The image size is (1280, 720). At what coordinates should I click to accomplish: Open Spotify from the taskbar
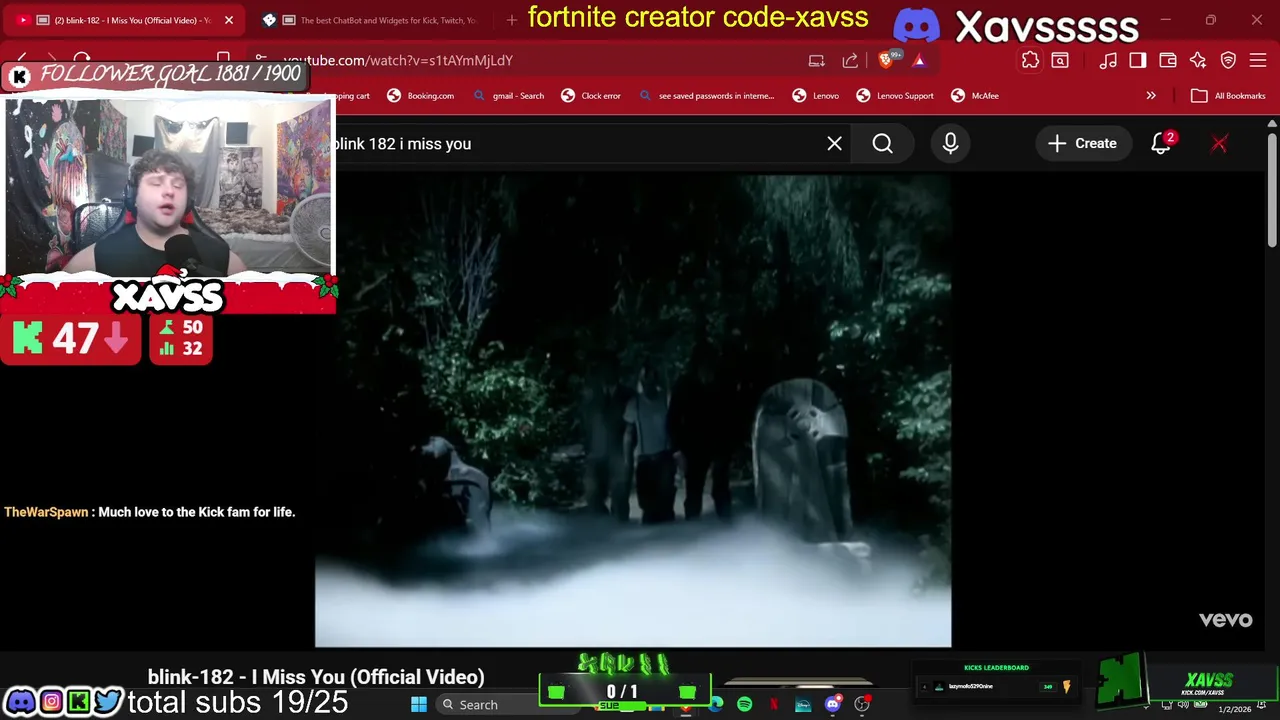[745, 705]
